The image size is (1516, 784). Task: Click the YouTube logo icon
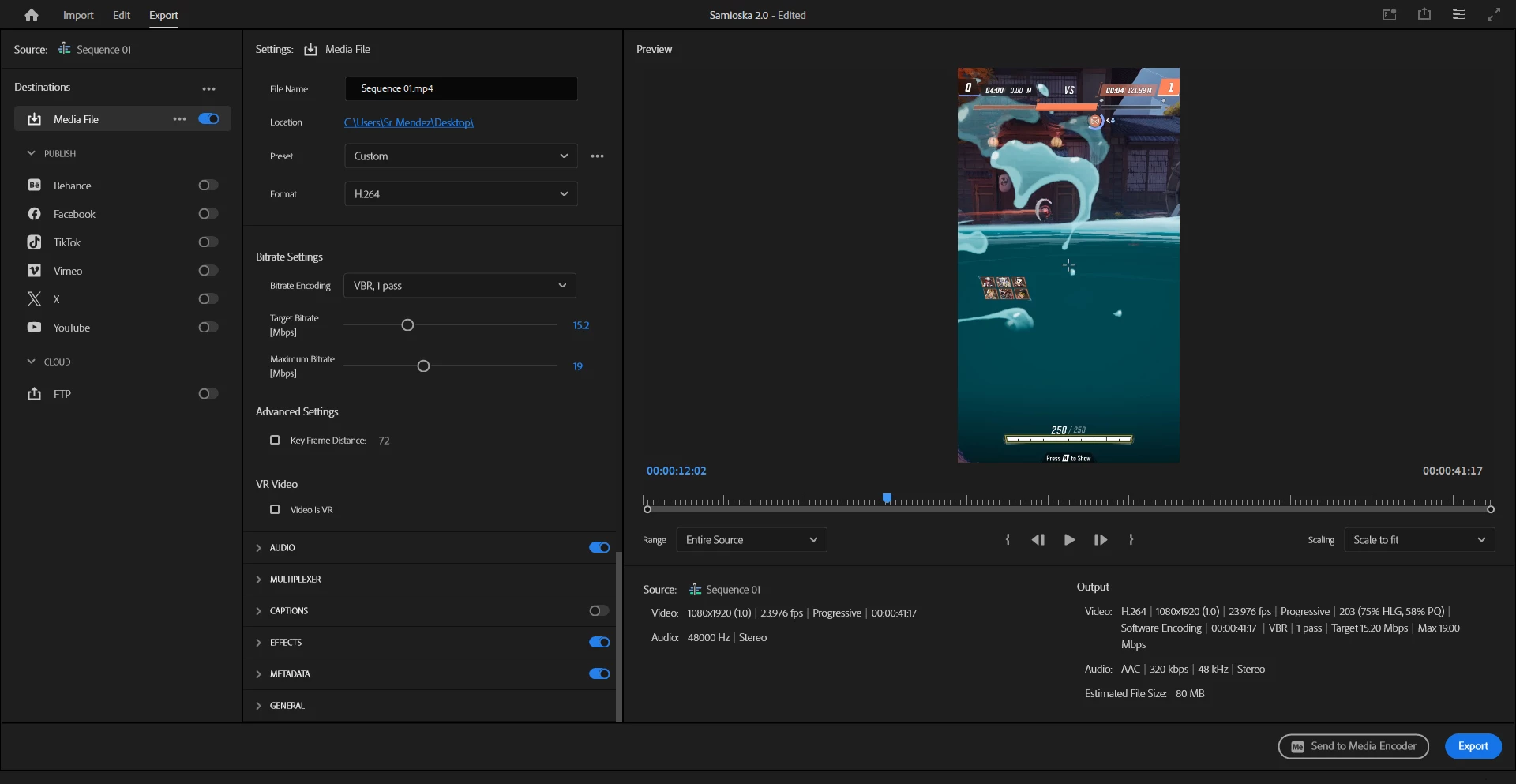(x=34, y=328)
